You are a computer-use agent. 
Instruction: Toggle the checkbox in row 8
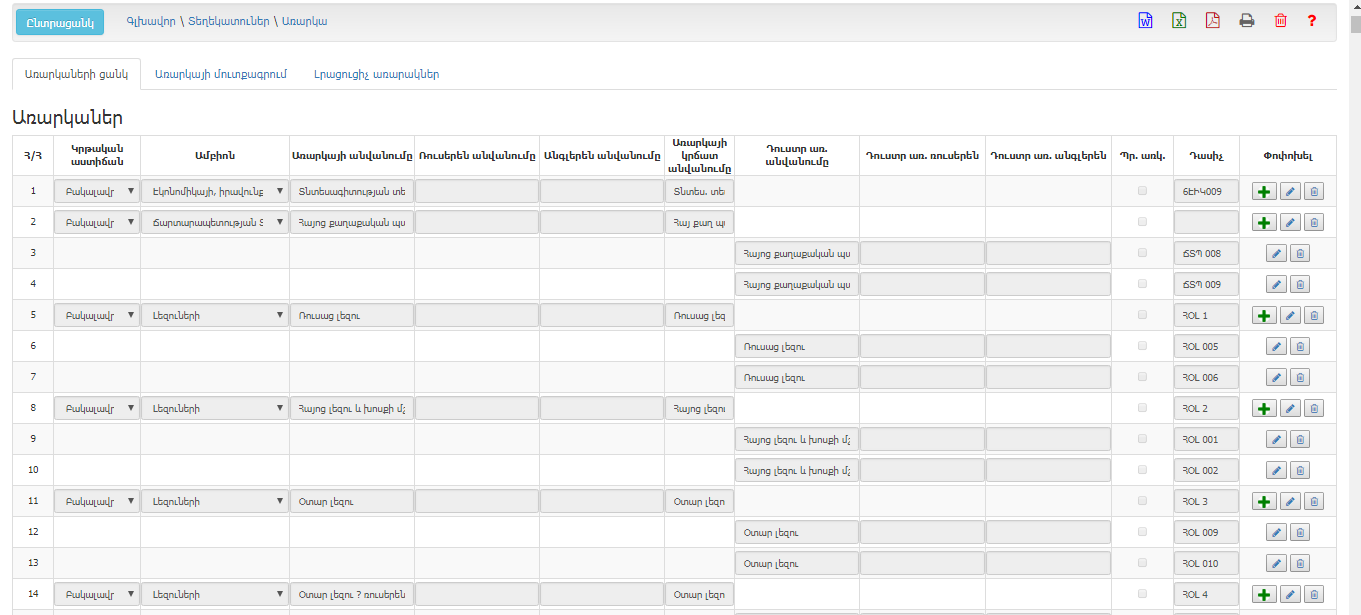pyautogui.click(x=1142, y=408)
